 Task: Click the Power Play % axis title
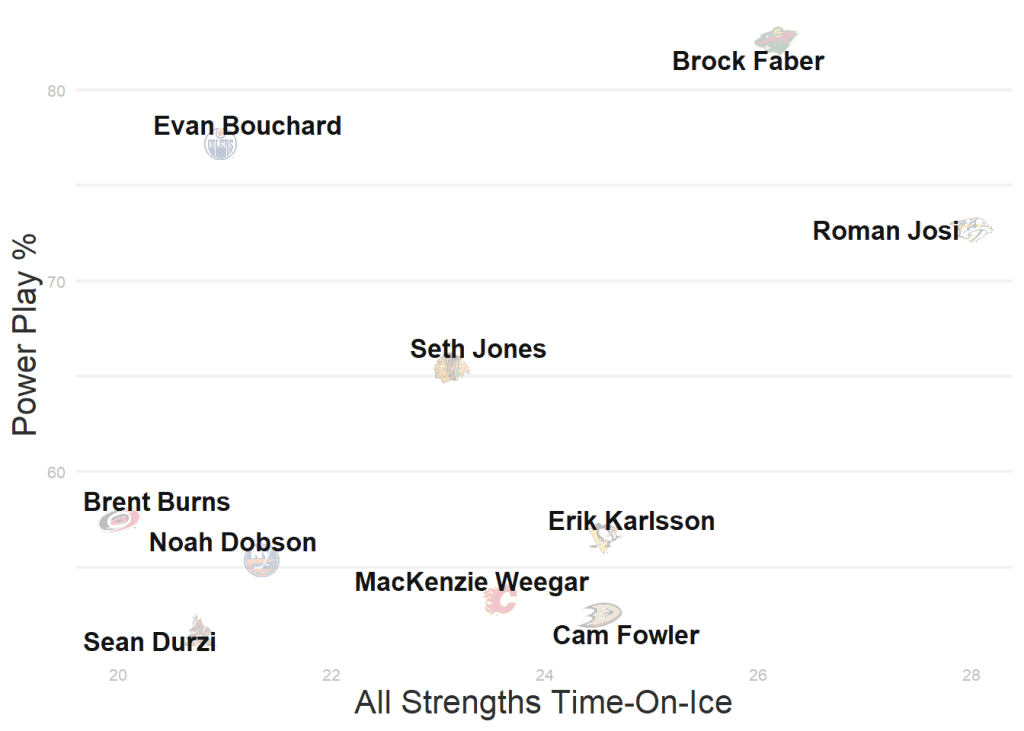coord(25,335)
